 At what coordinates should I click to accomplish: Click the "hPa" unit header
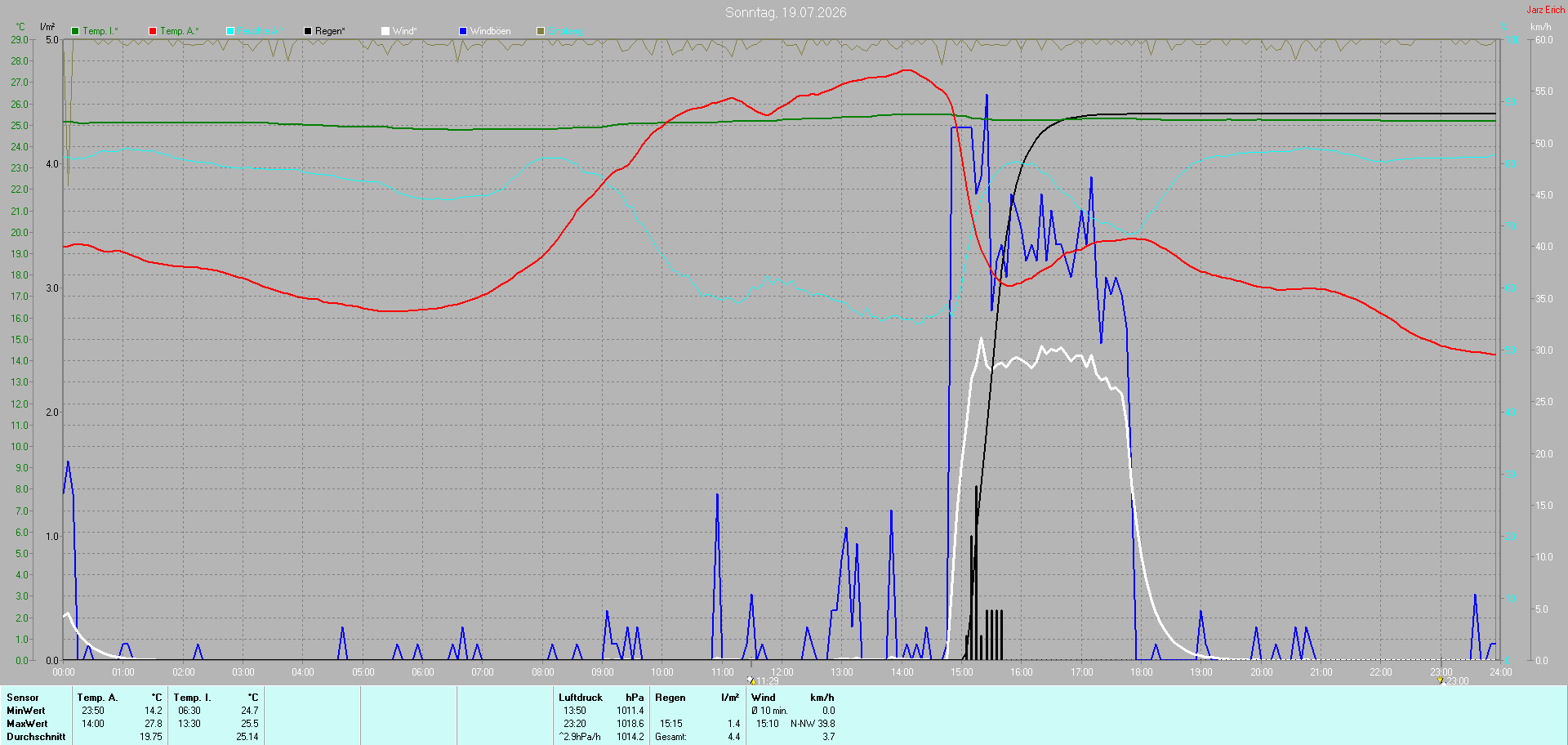[x=635, y=698]
